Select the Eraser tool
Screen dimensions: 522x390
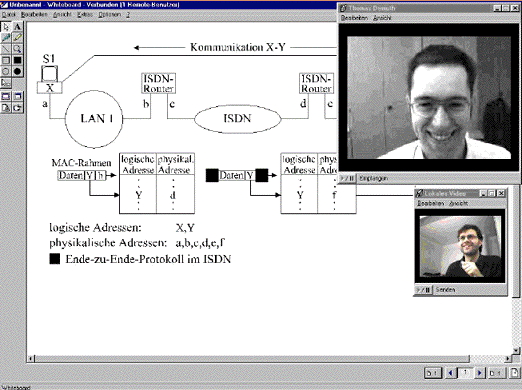(x=6, y=83)
